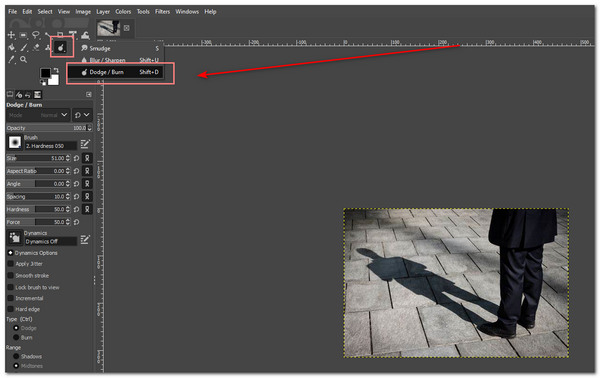Image resolution: width=600 pixels, height=378 pixels.
Task: Open the Mode dropdown
Action: click(x=38, y=115)
